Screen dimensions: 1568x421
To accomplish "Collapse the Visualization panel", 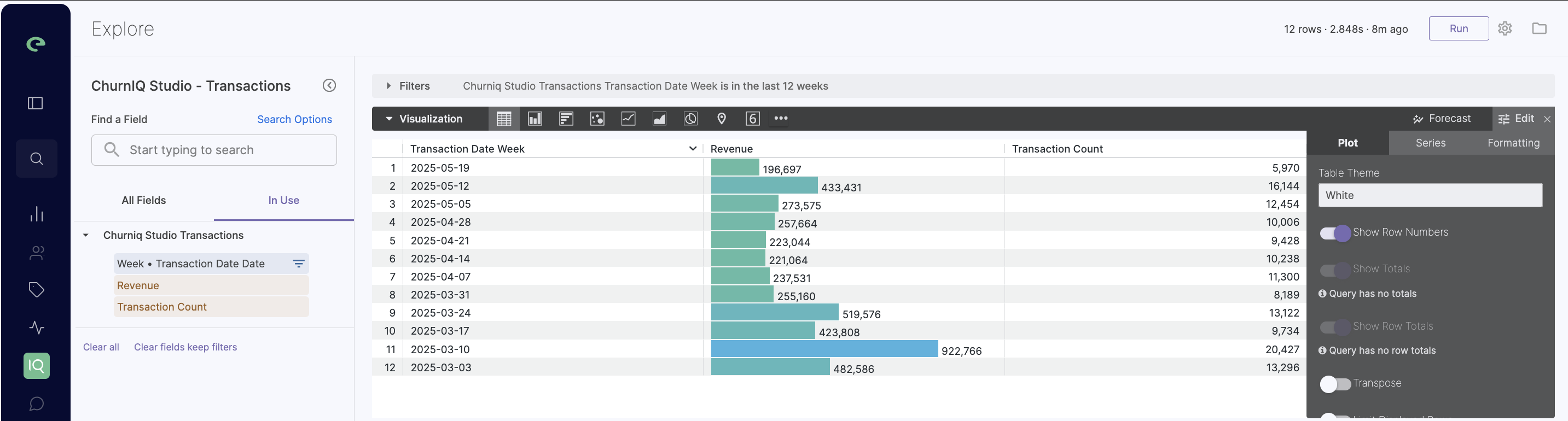I will [x=389, y=119].
